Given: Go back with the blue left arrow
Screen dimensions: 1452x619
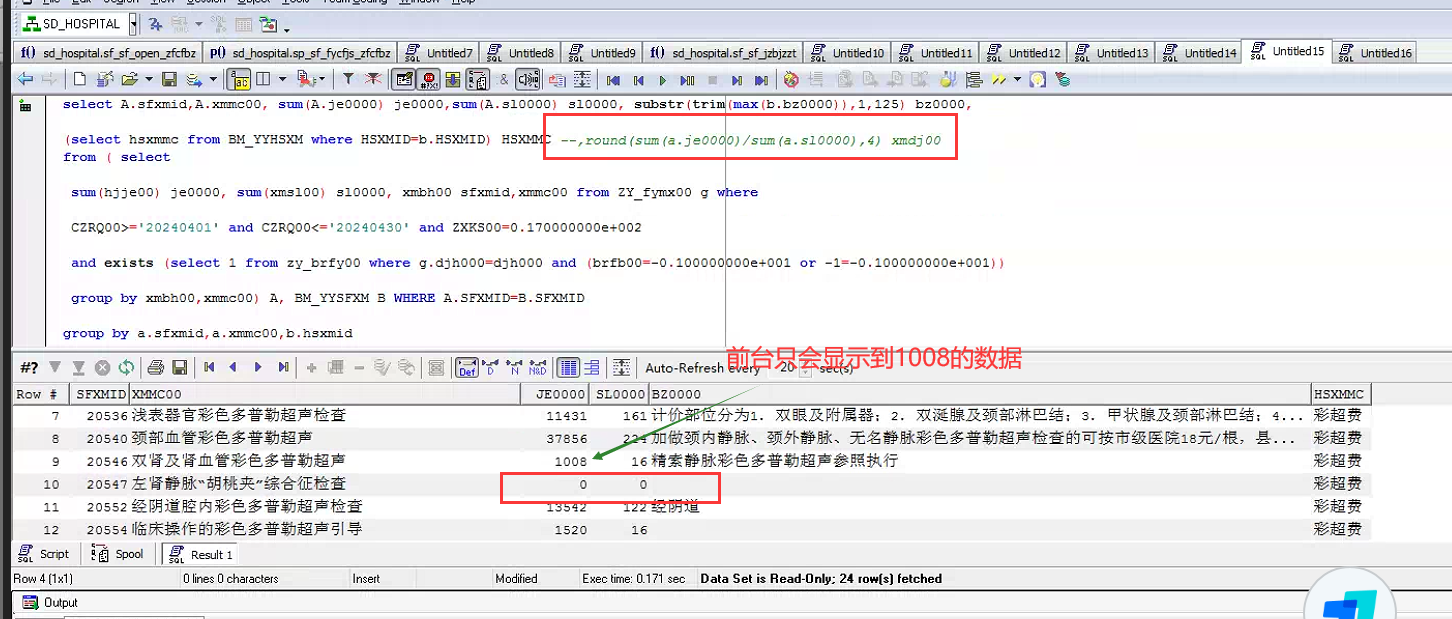Looking at the screenshot, I should point(26,79).
